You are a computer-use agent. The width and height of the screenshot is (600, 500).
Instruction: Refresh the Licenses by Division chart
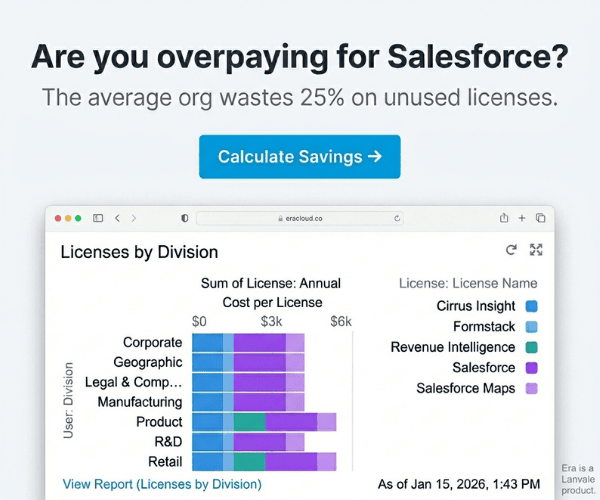click(511, 250)
